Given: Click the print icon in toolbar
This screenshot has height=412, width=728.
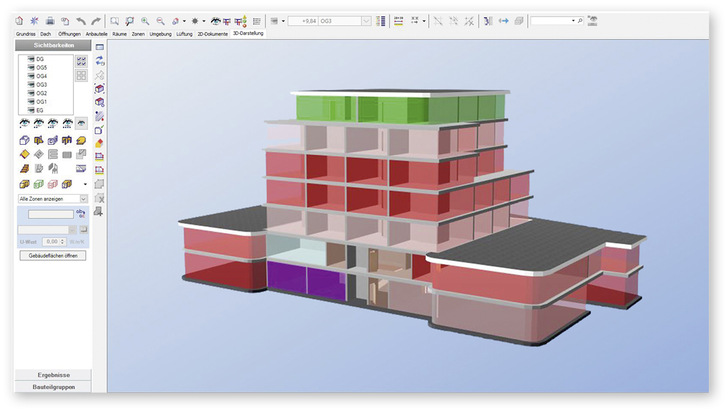Looking at the screenshot, I should (50, 20).
